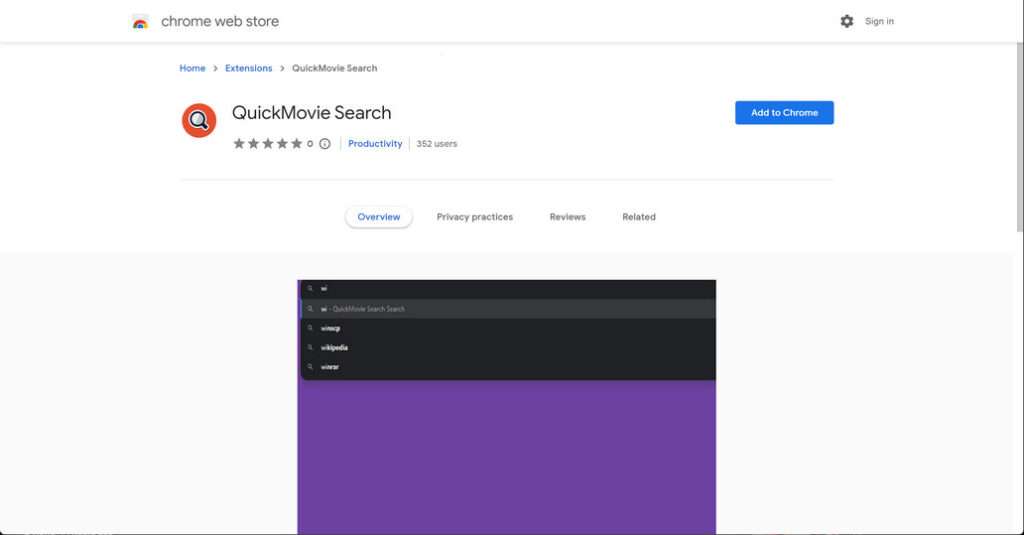
Task: Switch to the Related tab
Action: 639,217
